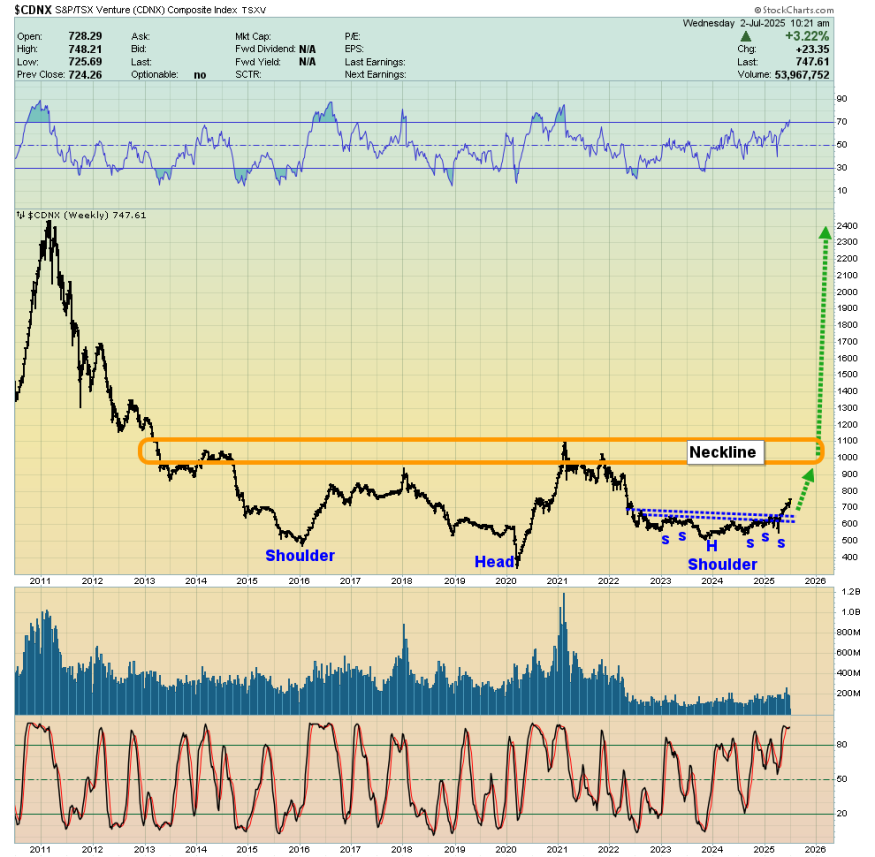Click the small legend icon before $CDNX (Weekly)

tap(21, 215)
